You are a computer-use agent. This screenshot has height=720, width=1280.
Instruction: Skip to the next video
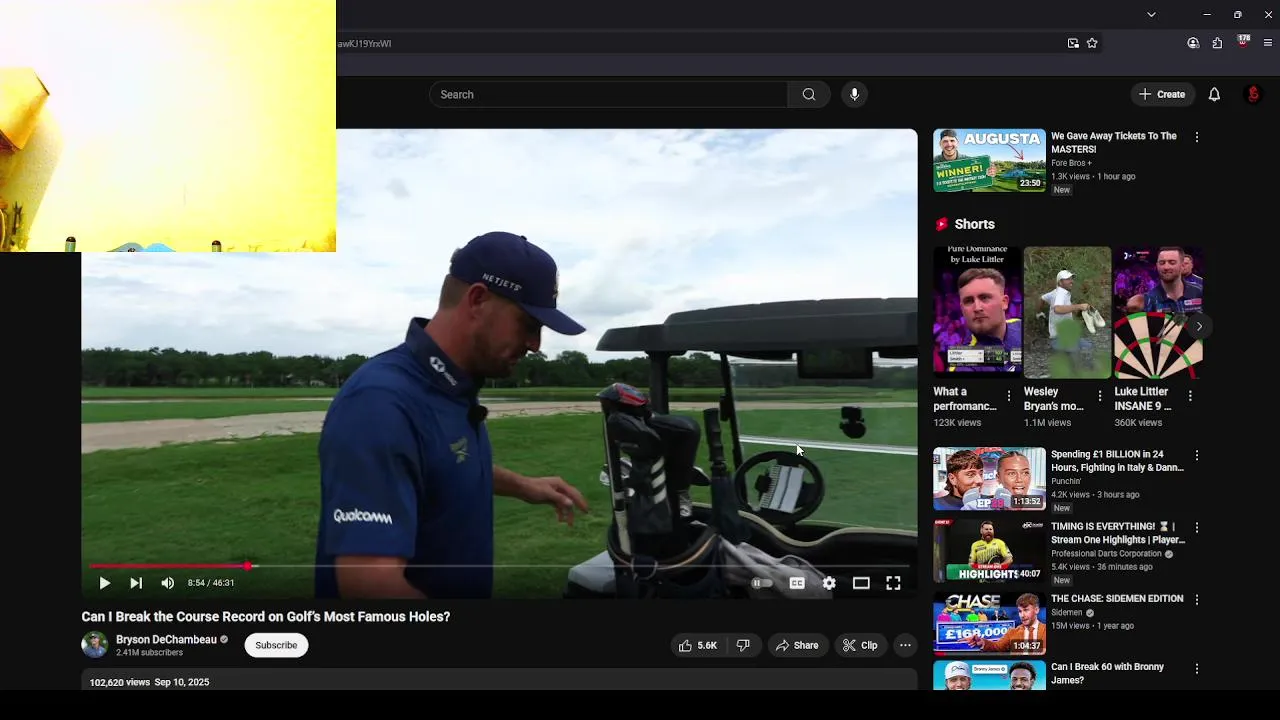click(136, 583)
